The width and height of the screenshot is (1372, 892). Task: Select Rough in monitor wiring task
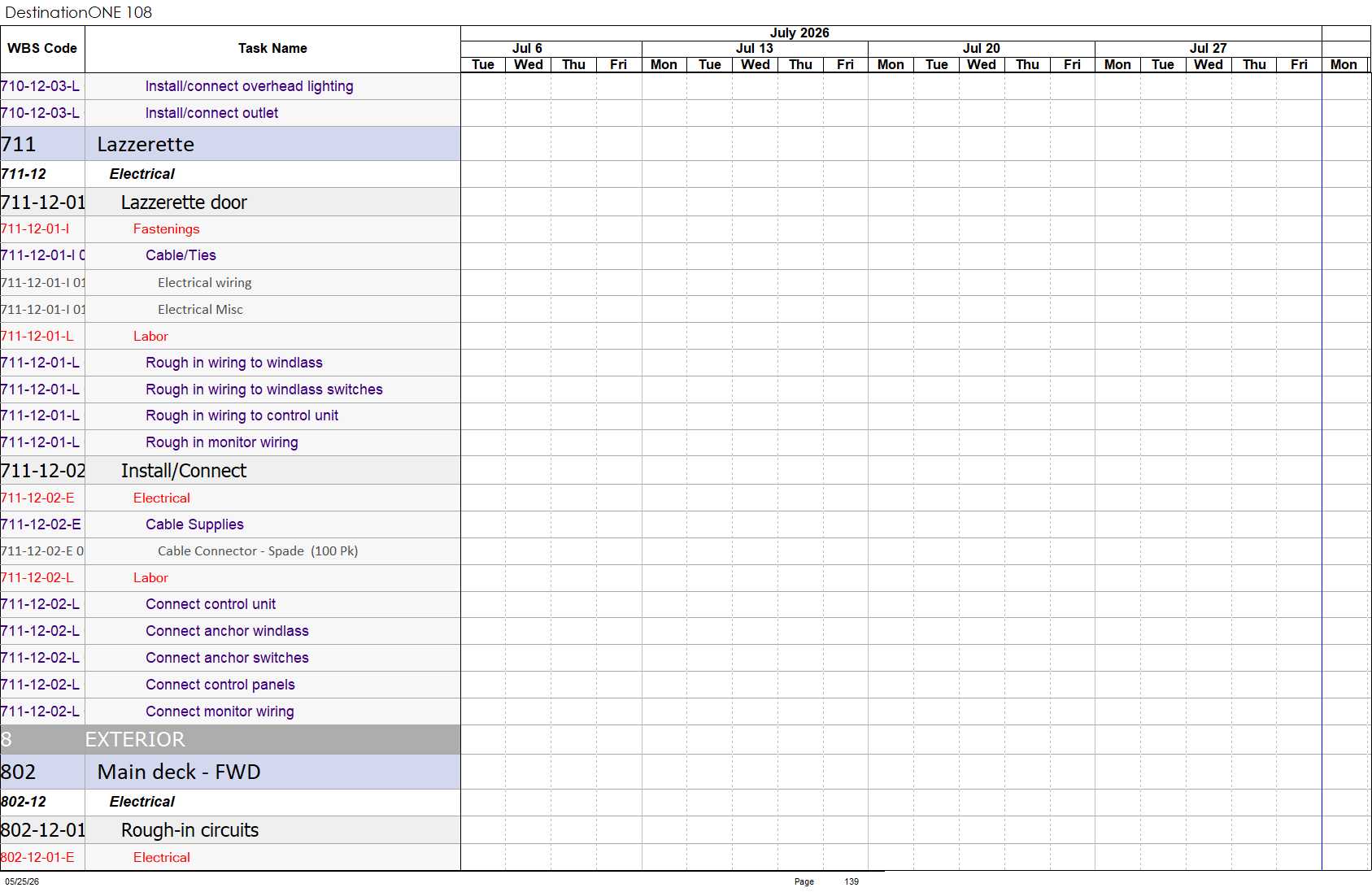pos(222,442)
